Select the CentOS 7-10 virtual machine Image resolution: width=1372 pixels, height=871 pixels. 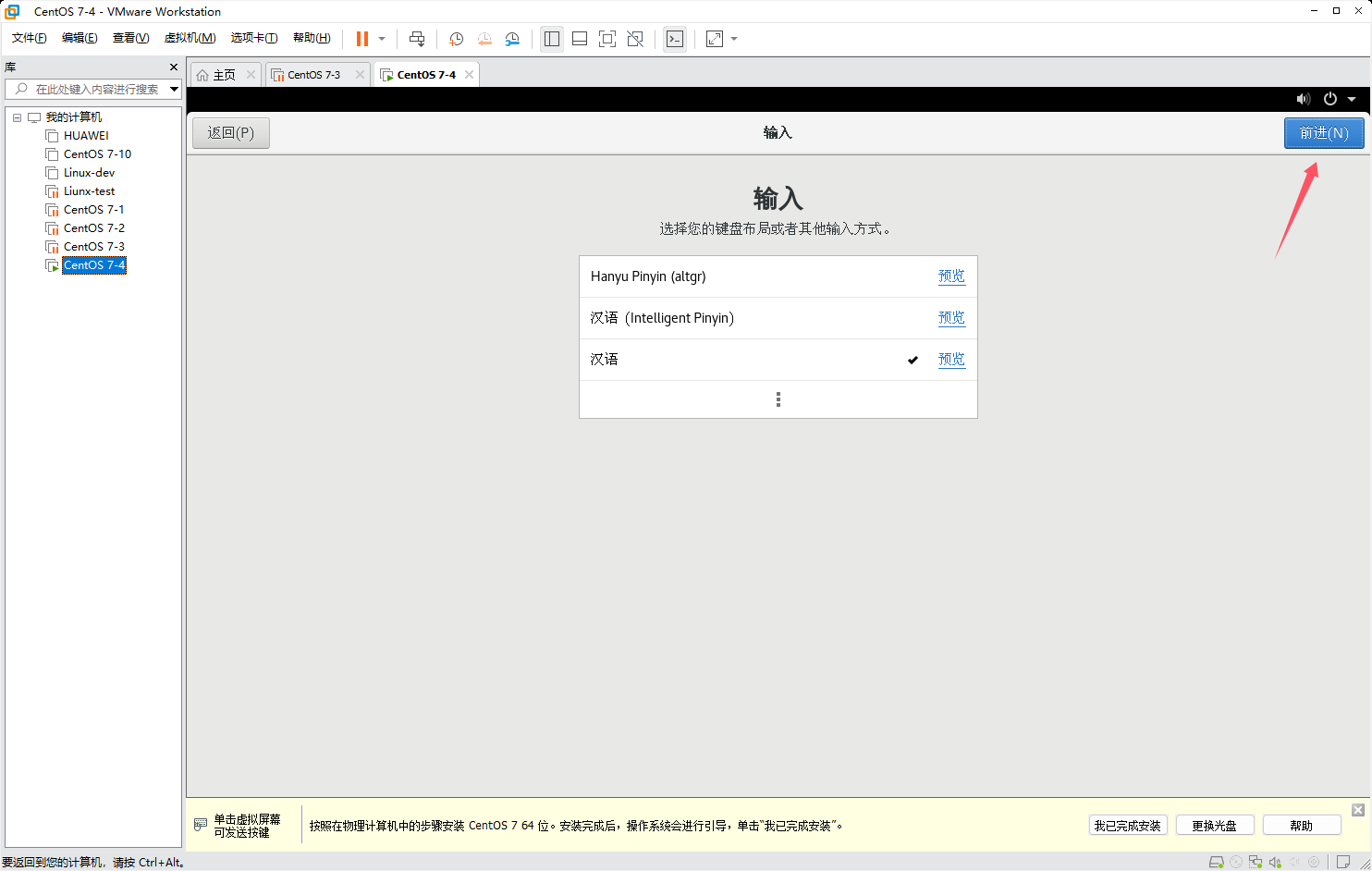tap(97, 154)
